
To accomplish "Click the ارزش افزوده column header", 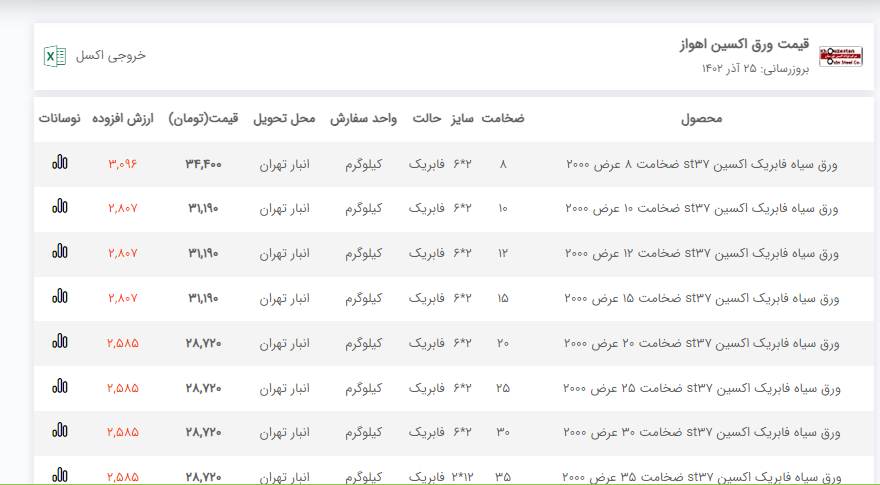I will coord(123,119).
